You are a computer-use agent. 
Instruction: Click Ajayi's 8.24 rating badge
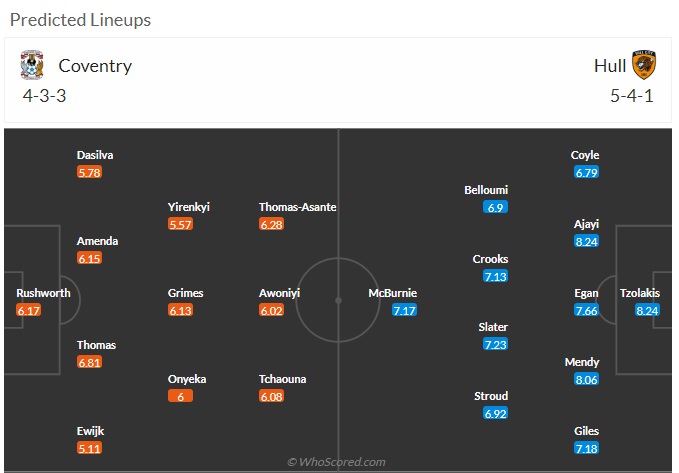tap(586, 241)
